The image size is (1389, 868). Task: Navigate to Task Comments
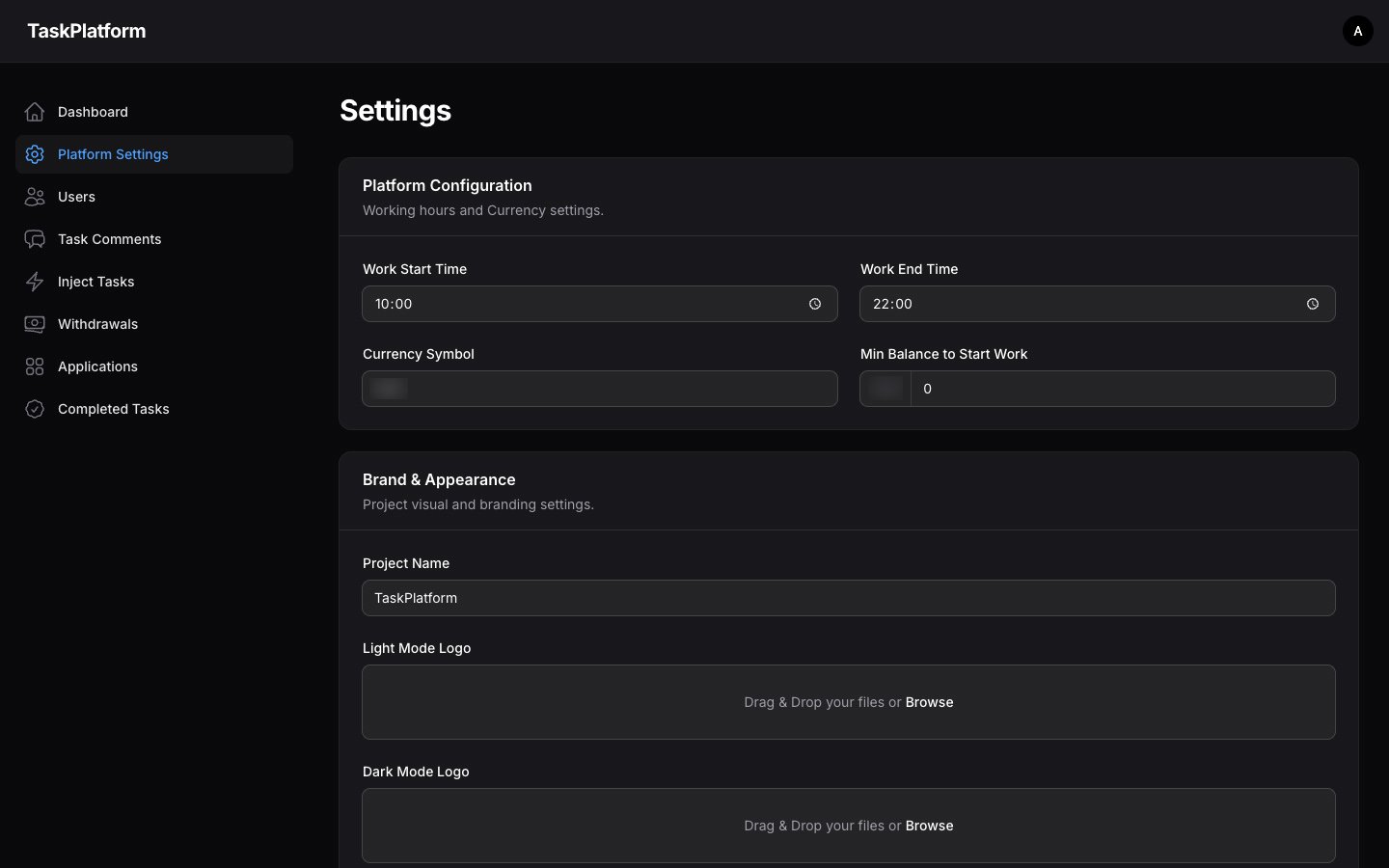[154, 239]
